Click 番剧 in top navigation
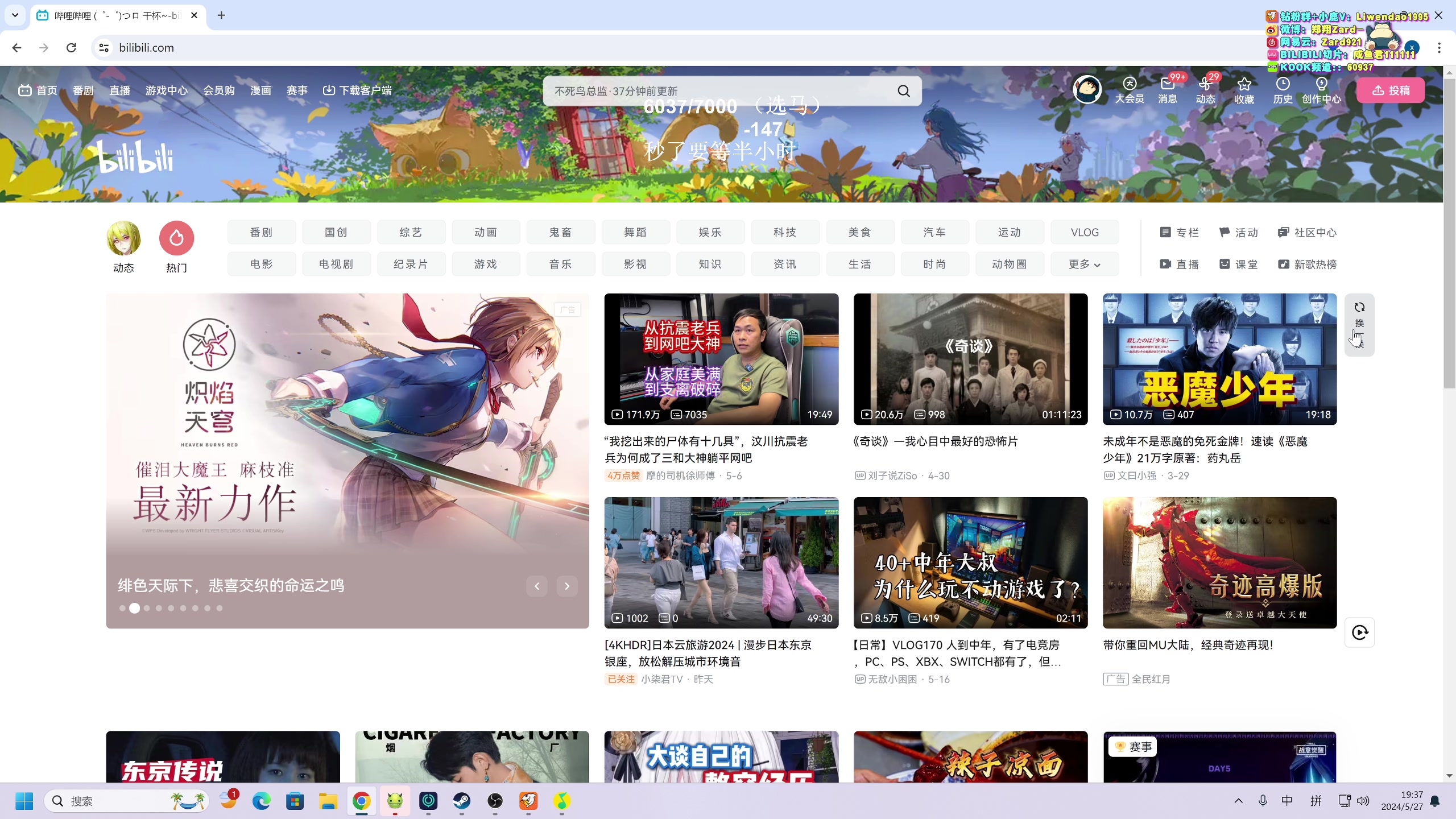 pos(83,90)
